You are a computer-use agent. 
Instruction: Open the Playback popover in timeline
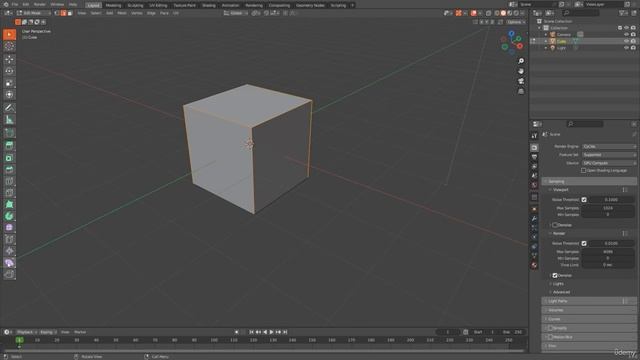pyautogui.click(x=27, y=332)
